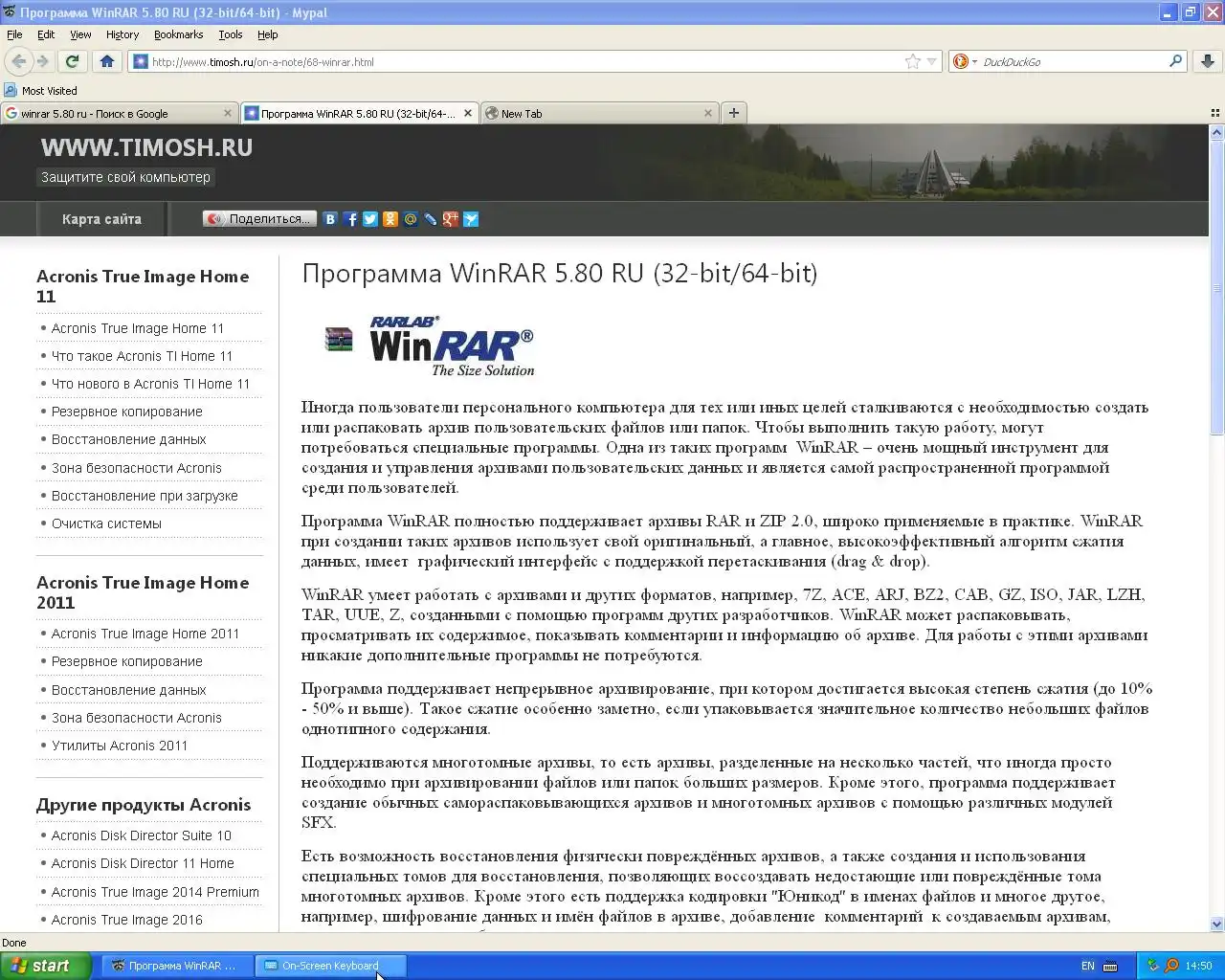1225x980 pixels.
Task: Click the site identity icon in the address bar
Action: [141, 61]
